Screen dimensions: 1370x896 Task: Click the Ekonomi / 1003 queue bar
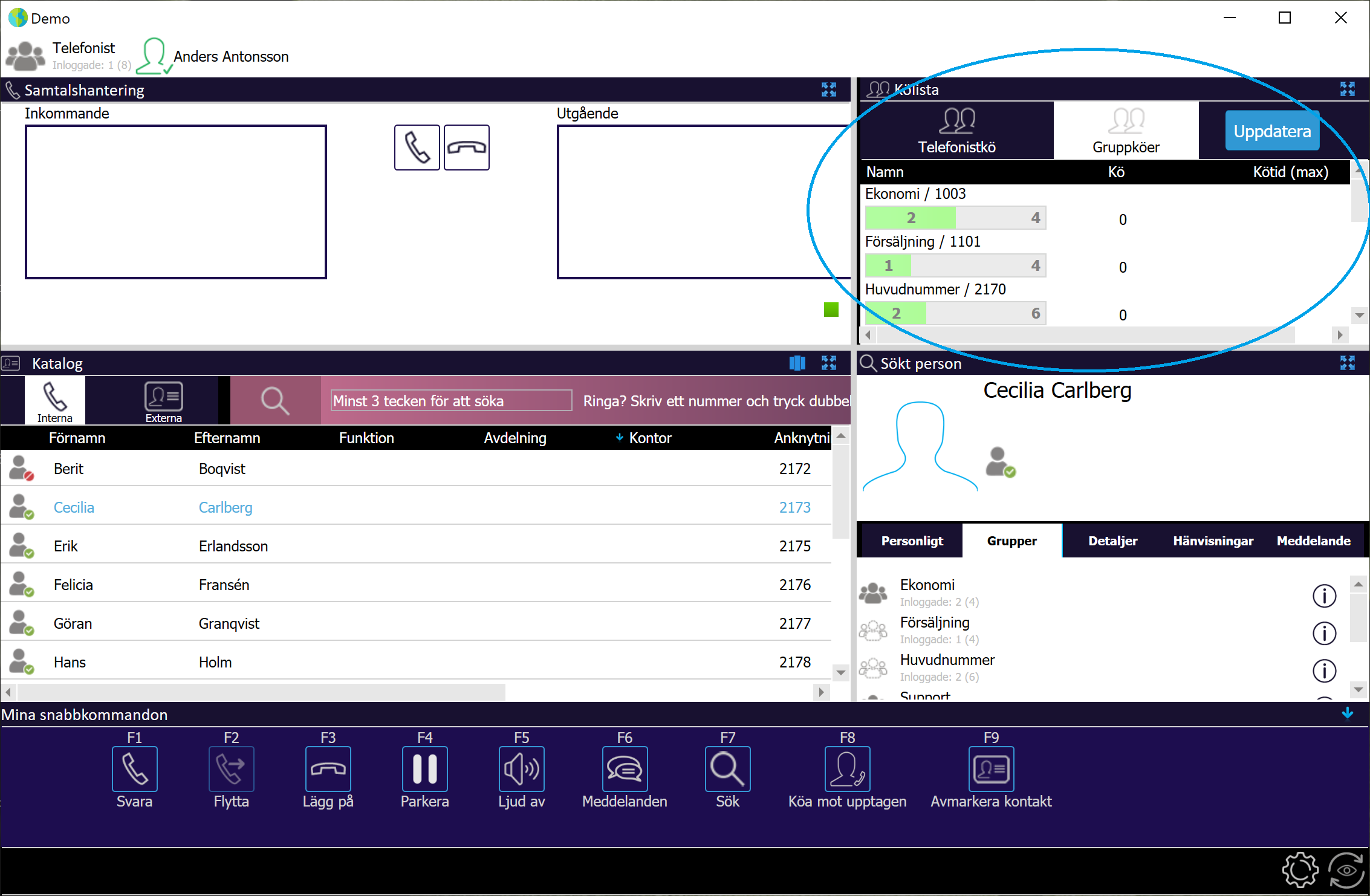coord(955,218)
